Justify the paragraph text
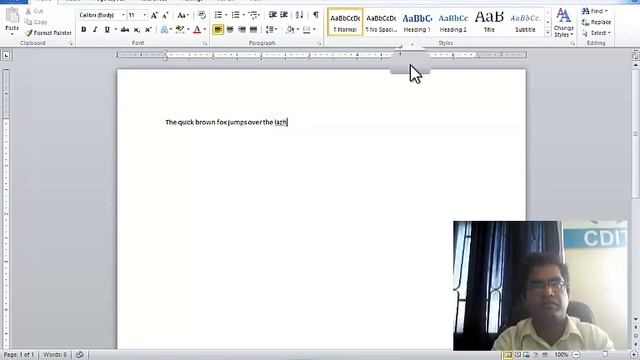The height and width of the screenshot is (360, 640). tap(253, 29)
